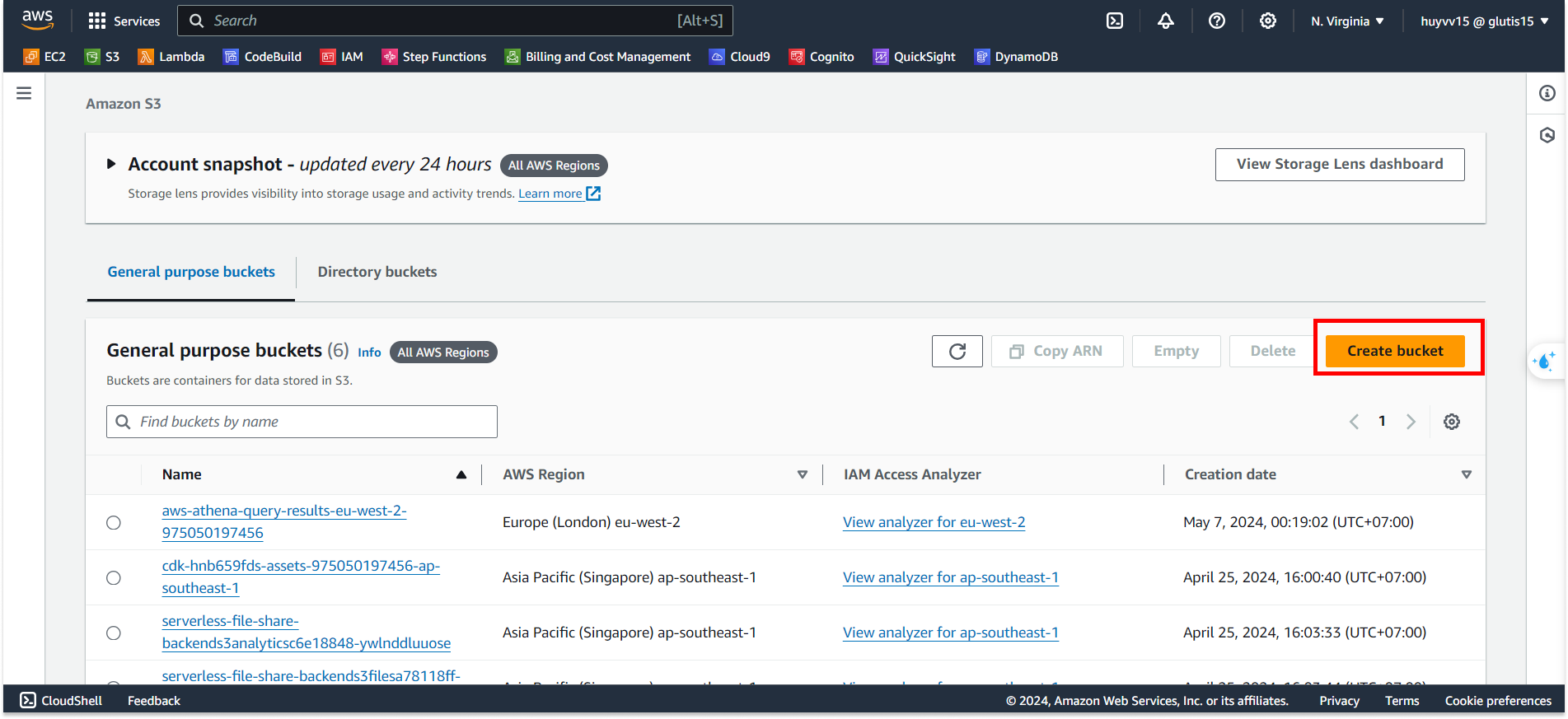Open View analyzer for eu-west-2 link
This screenshot has height=719, width=1568.
click(x=934, y=522)
